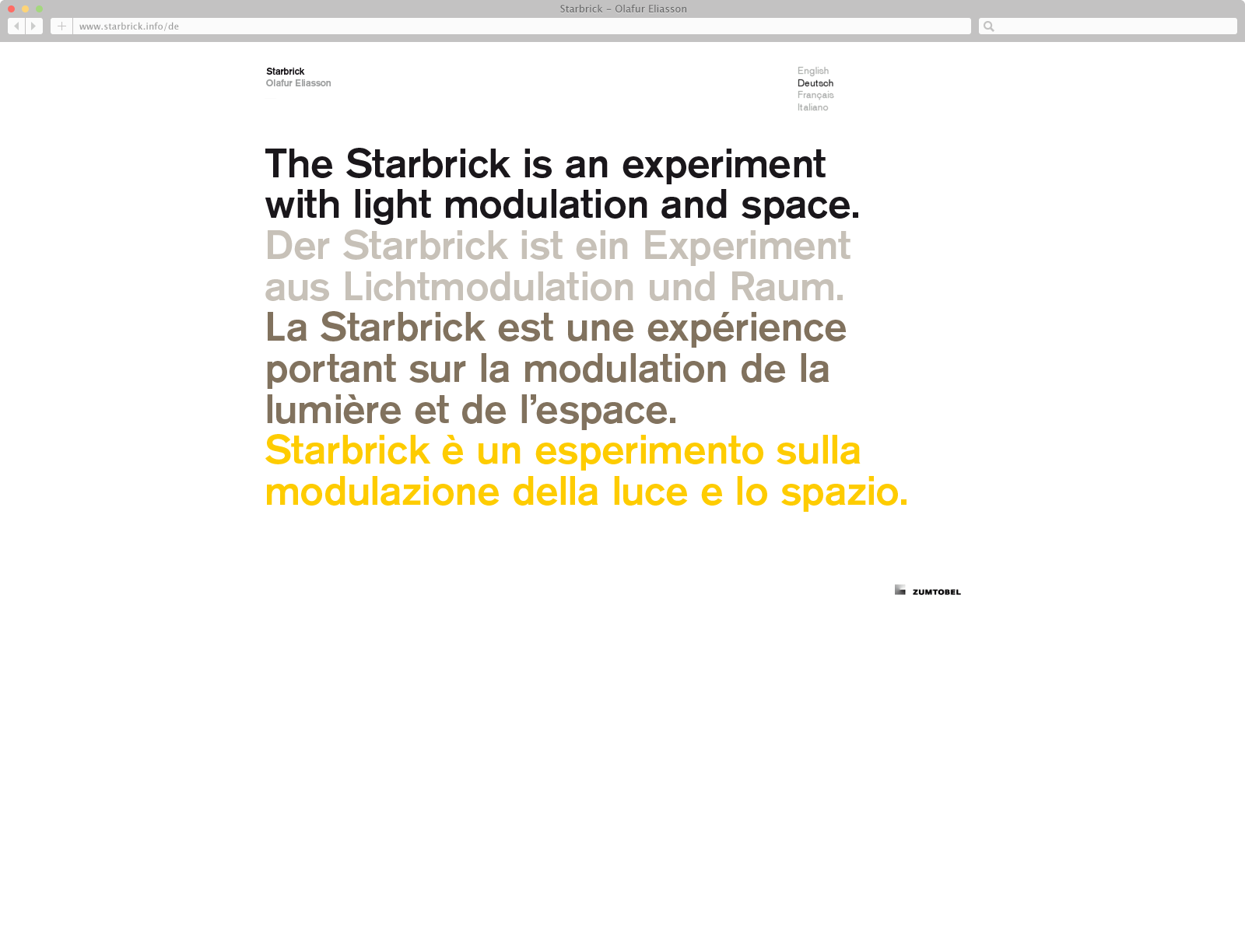This screenshot has width=1245, height=952.
Task: Select the Deutsch language link
Action: point(815,83)
